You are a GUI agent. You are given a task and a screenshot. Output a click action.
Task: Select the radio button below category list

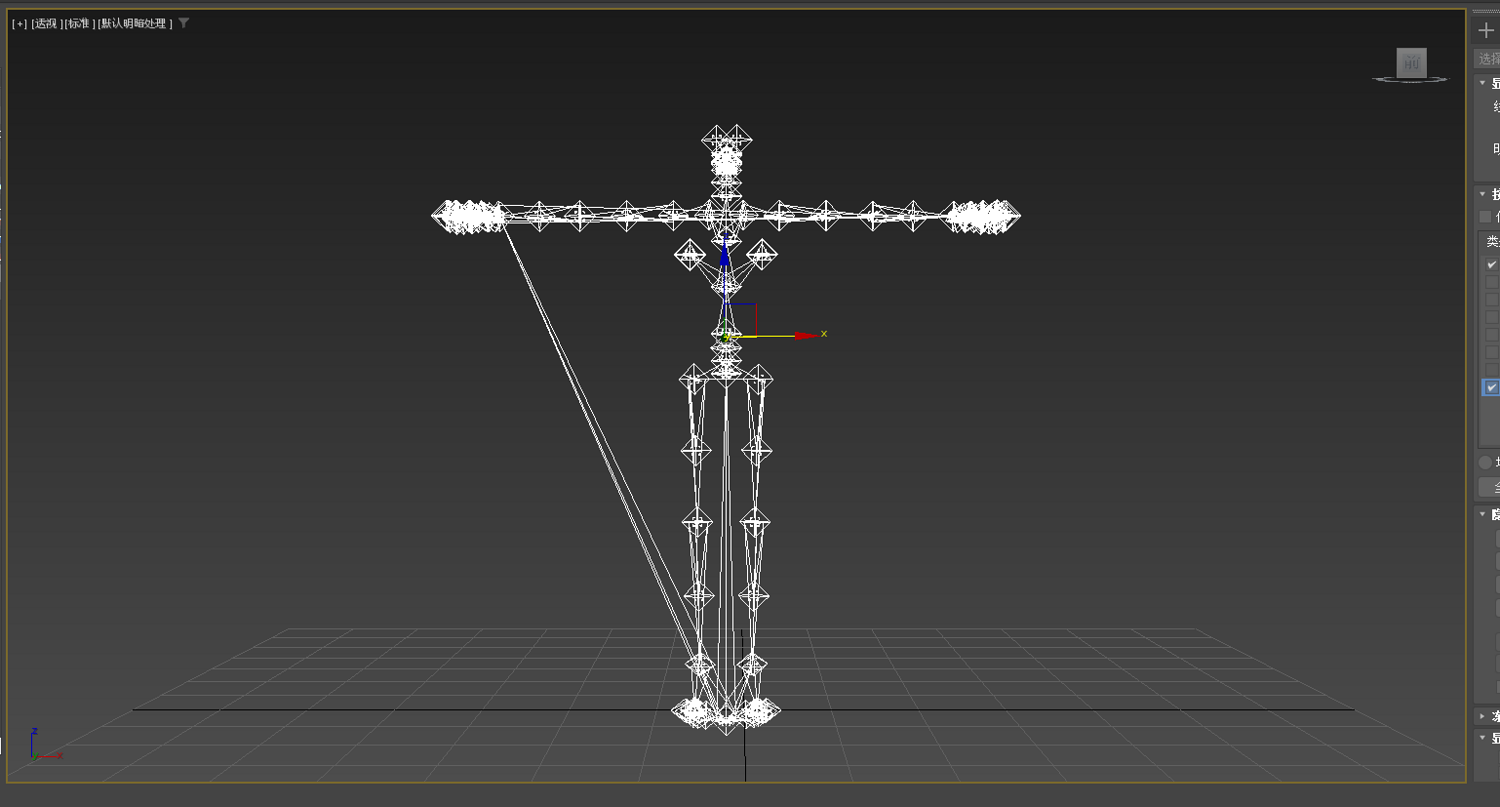click(1485, 462)
